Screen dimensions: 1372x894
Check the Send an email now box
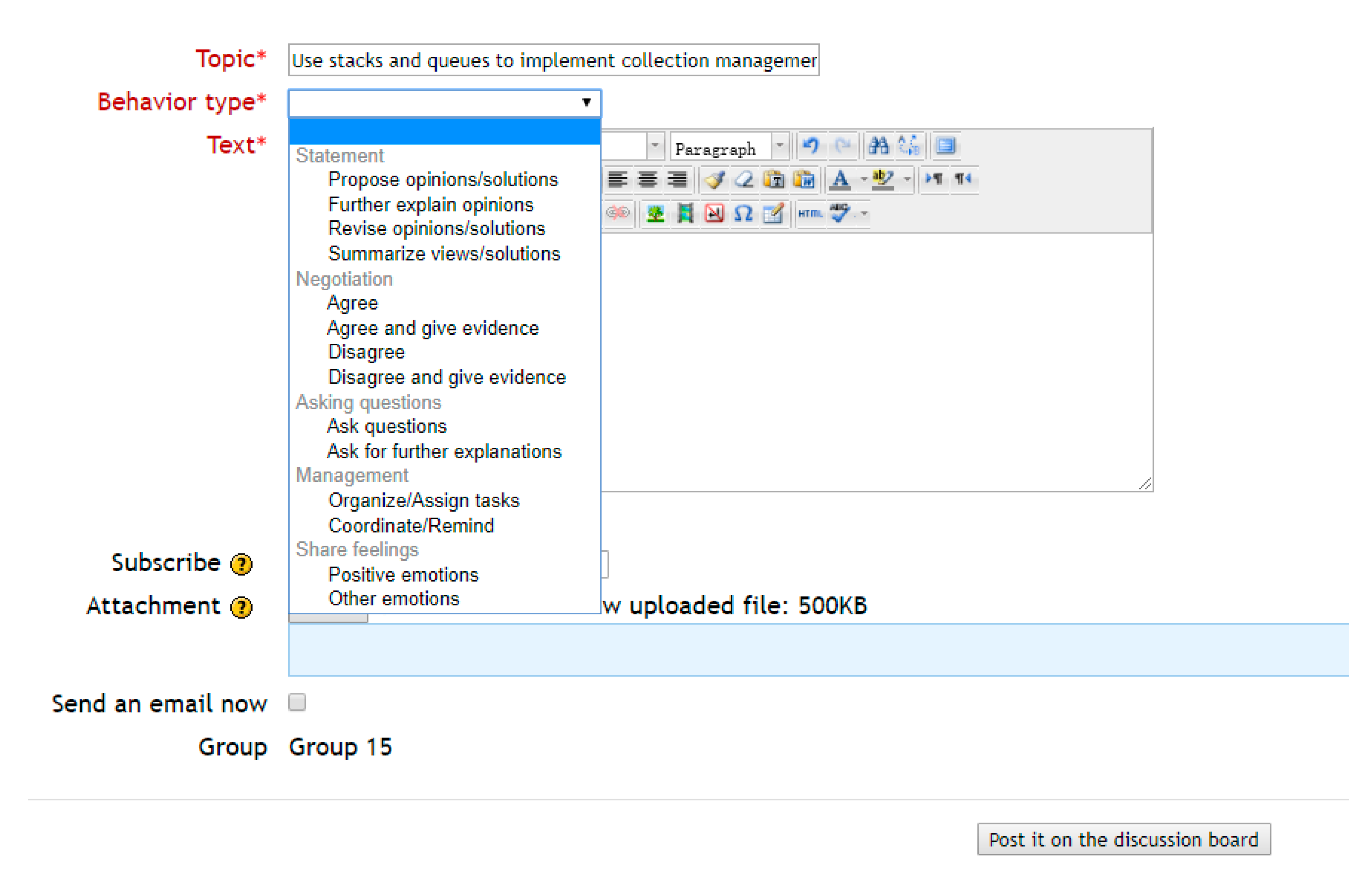(297, 702)
